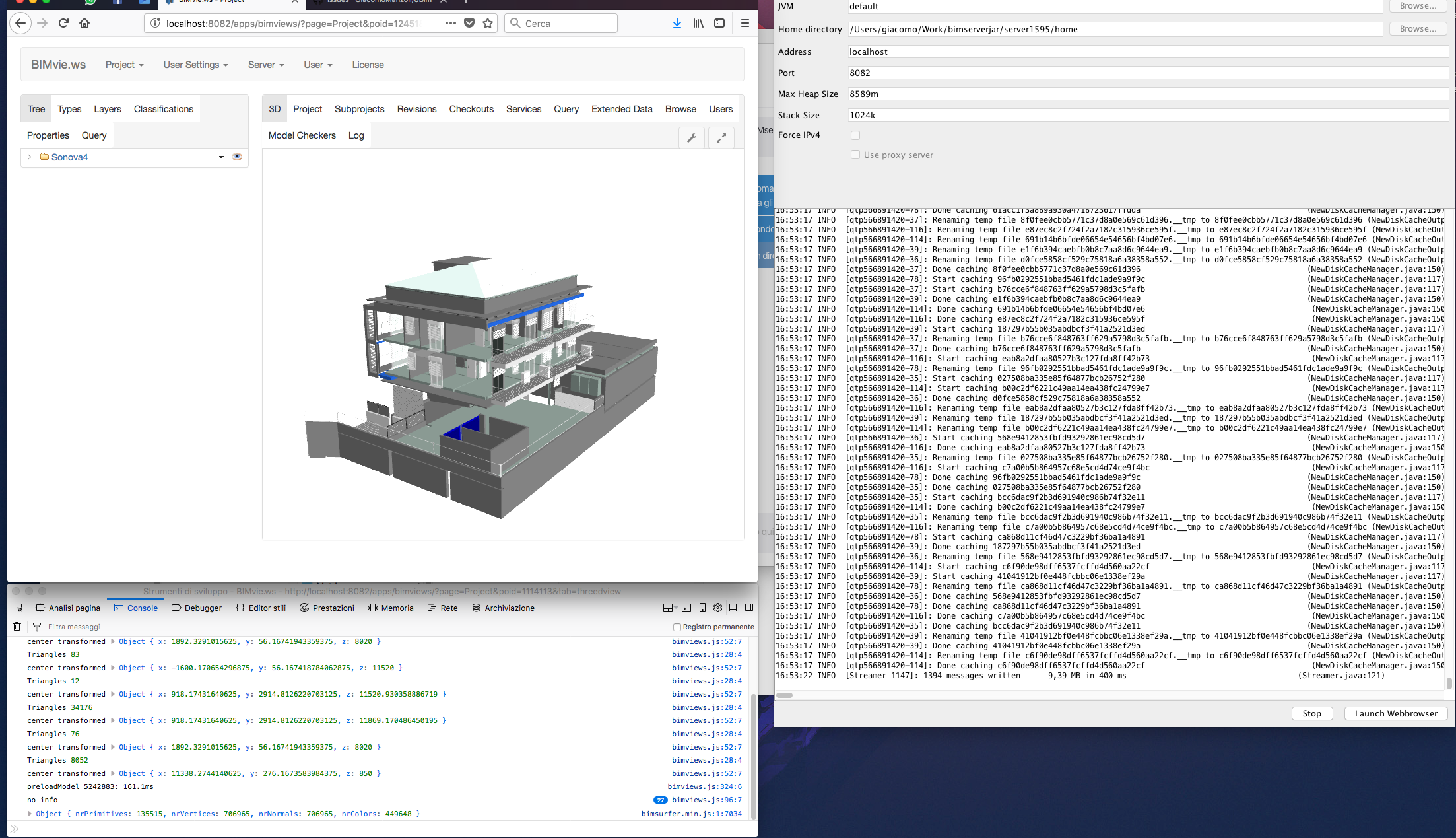Expand the Sonova4 tree node
This screenshot has width=1456, height=838.
point(30,157)
